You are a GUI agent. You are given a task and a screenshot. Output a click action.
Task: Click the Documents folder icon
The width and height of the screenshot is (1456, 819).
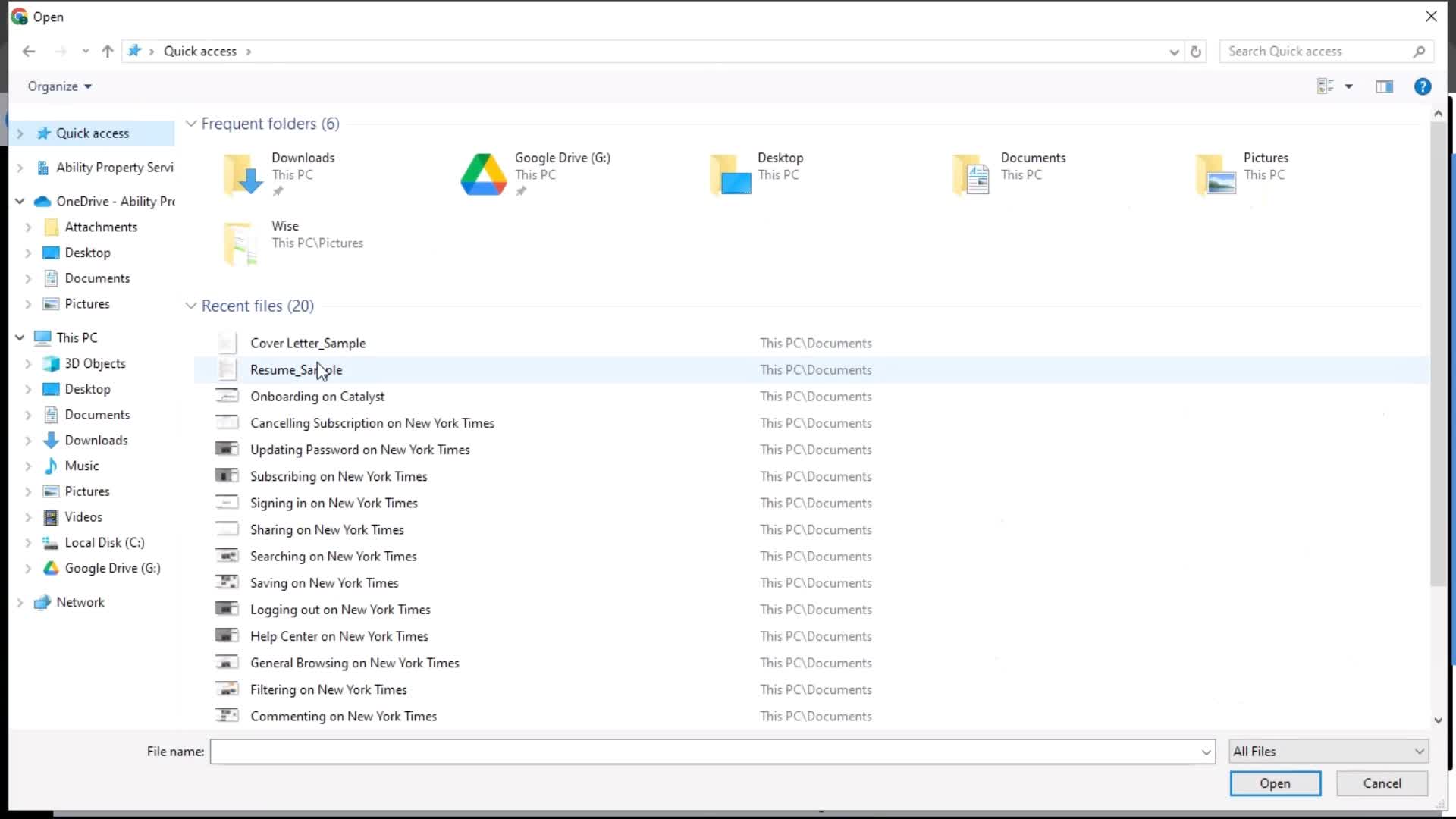[x=975, y=170]
